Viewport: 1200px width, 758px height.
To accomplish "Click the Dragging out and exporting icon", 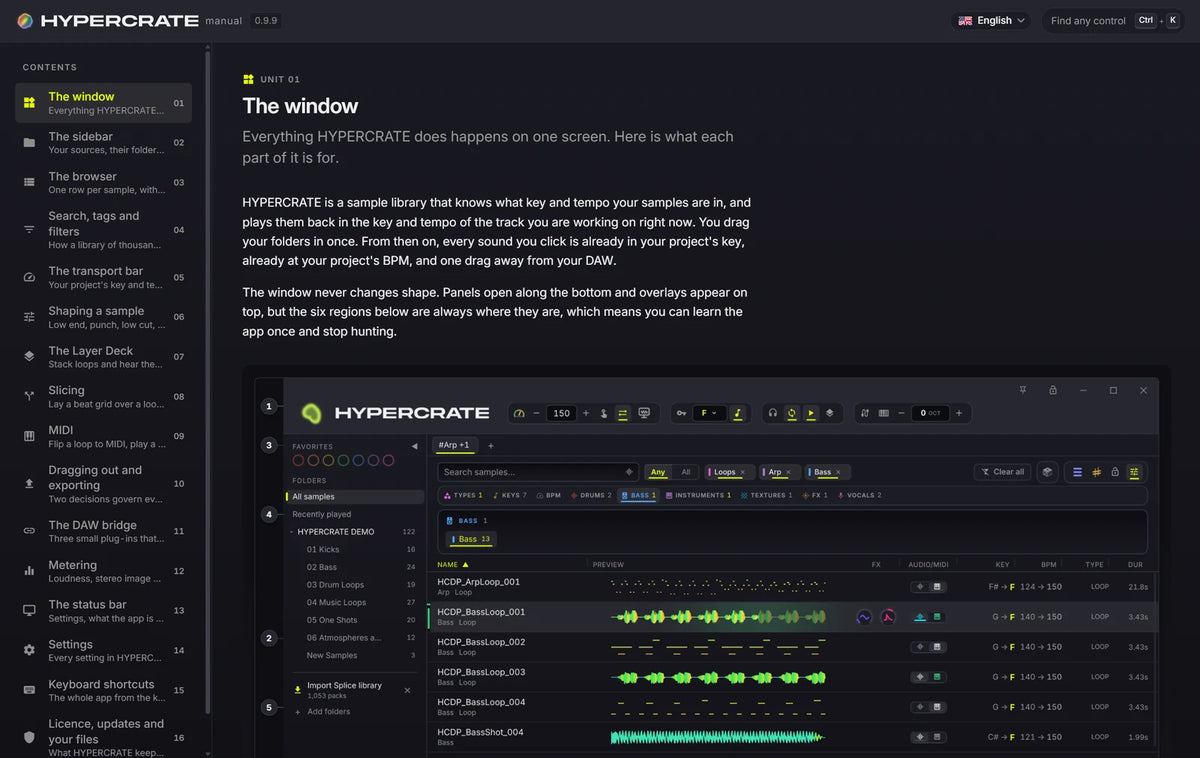I will coord(29,483).
